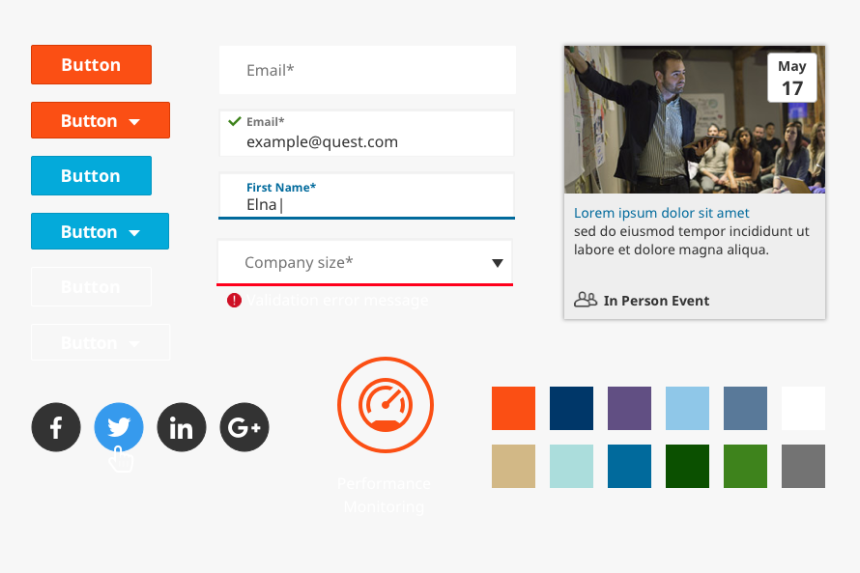Click the red validation error icon
Image resolution: width=860 pixels, height=573 pixels.
[234, 300]
